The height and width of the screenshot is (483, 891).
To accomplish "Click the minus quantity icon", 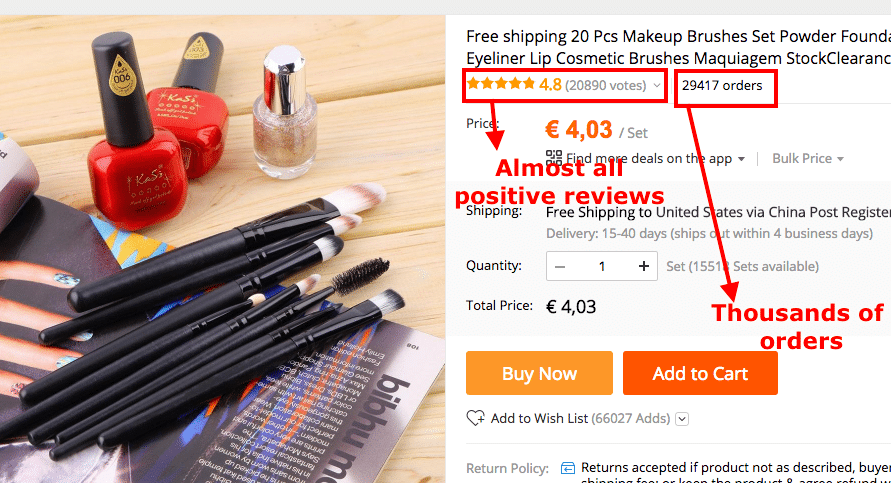I will pos(560,267).
